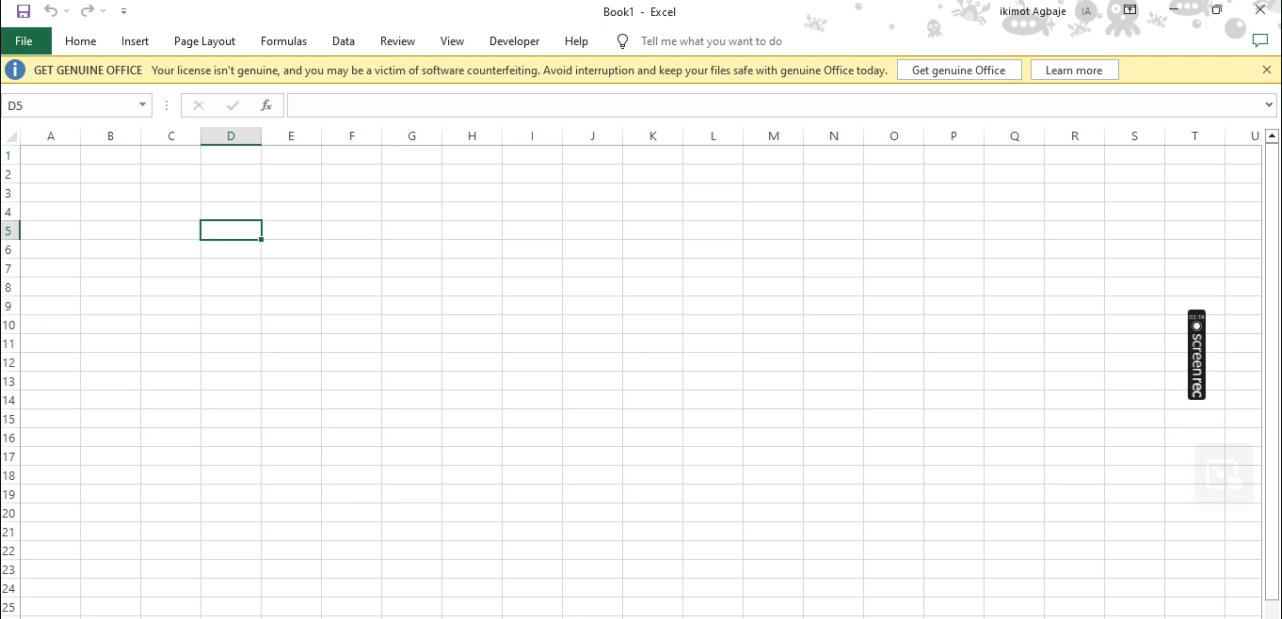The width and height of the screenshot is (1282, 619).
Task: Click the Redo arrow icon
Action: (x=87, y=11)
